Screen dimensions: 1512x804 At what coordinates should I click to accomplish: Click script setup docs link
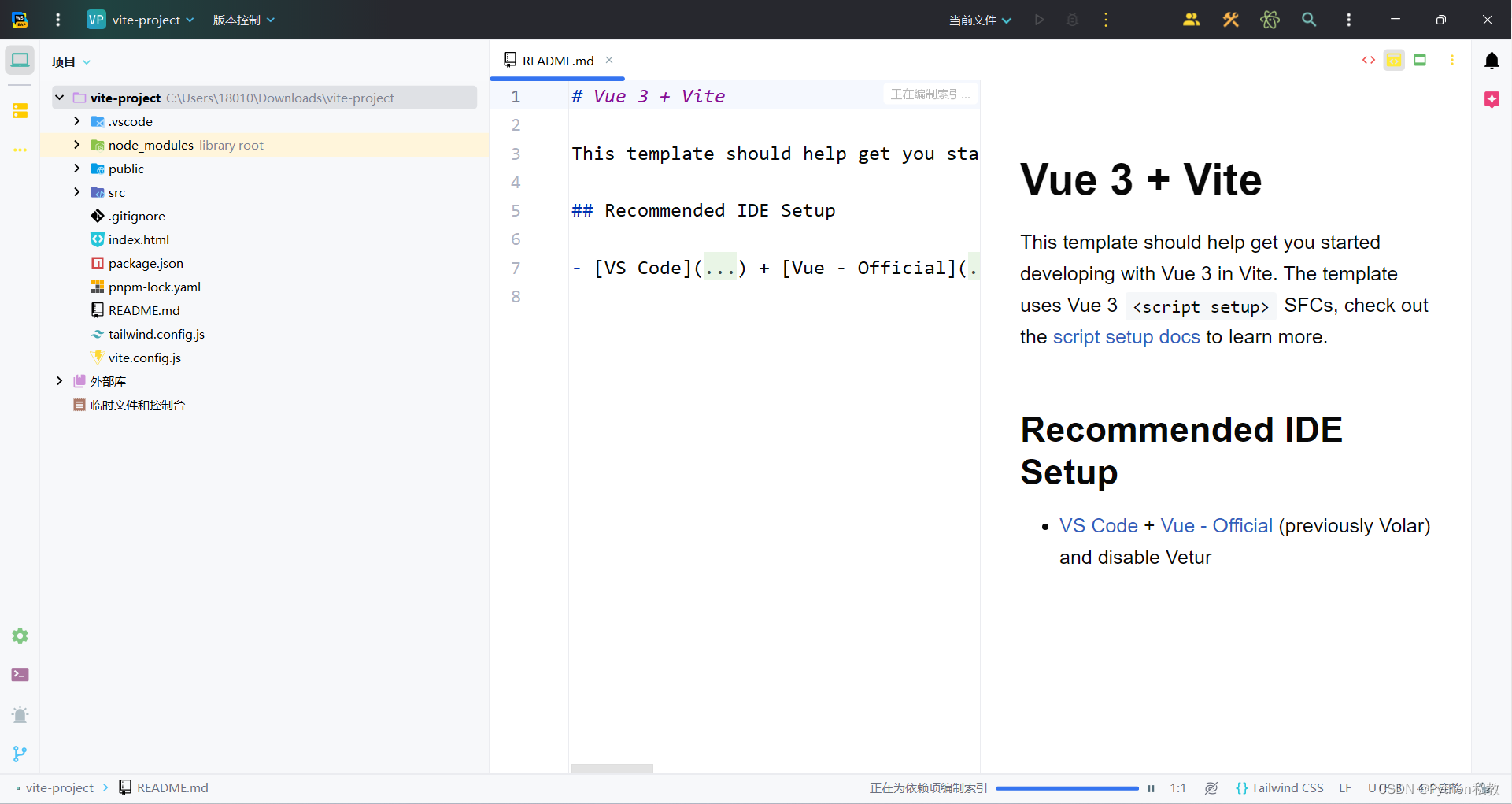click(1126, 337)
